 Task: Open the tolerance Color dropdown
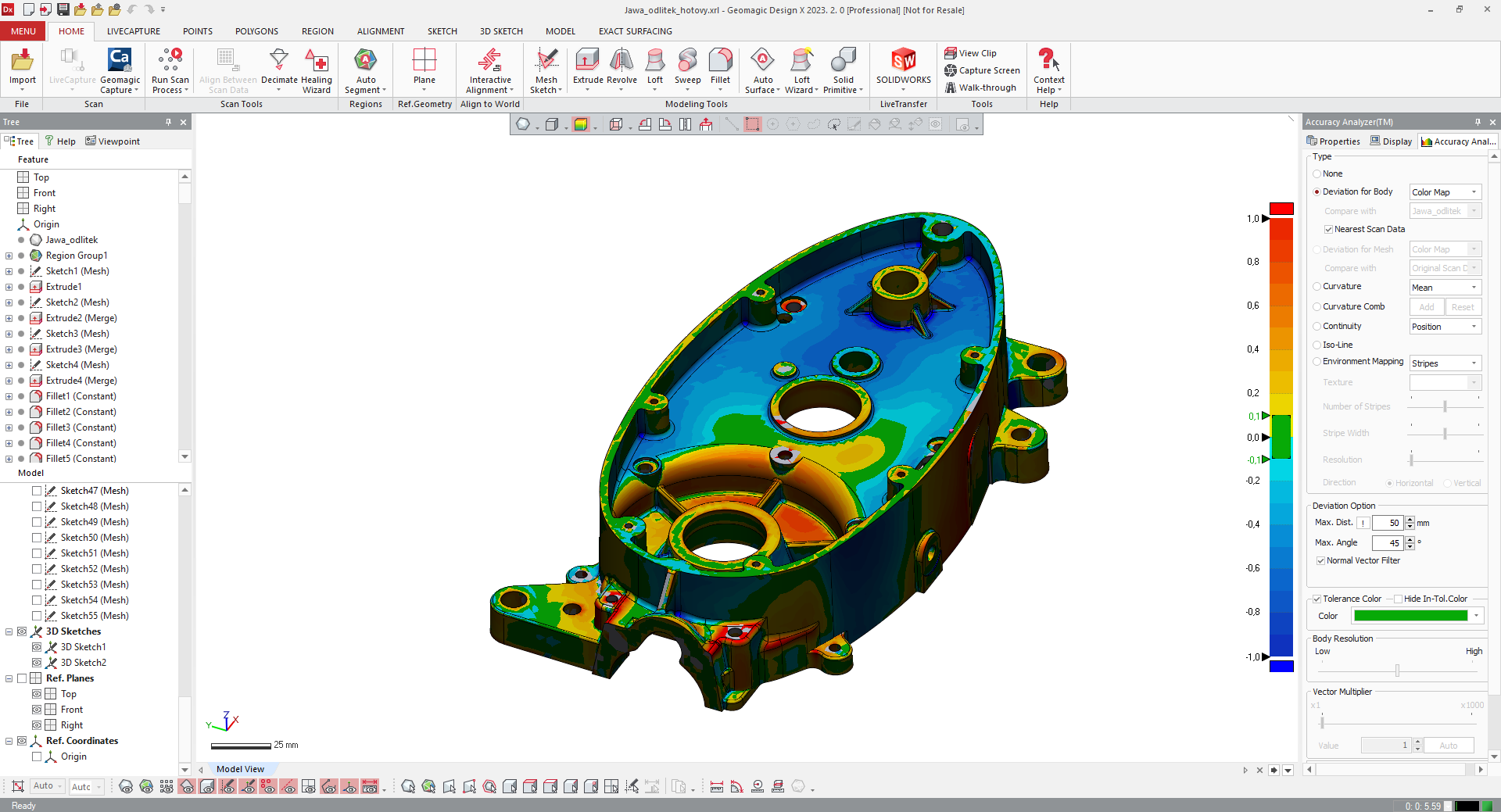pos(1476,616)
